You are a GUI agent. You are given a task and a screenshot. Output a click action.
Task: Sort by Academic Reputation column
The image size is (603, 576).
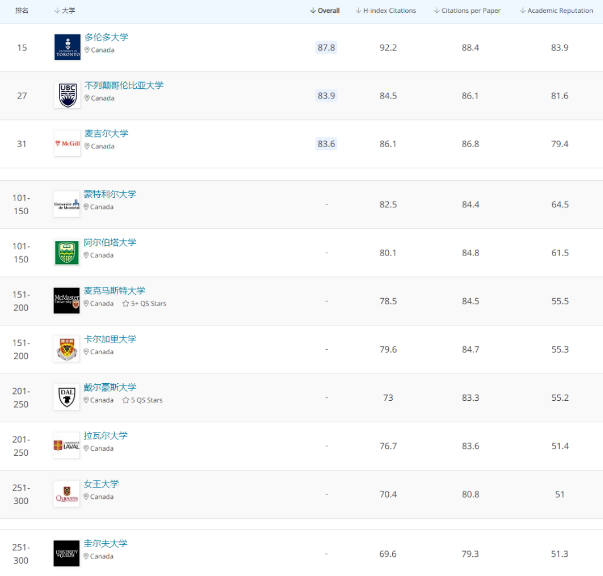pos(556,11)
